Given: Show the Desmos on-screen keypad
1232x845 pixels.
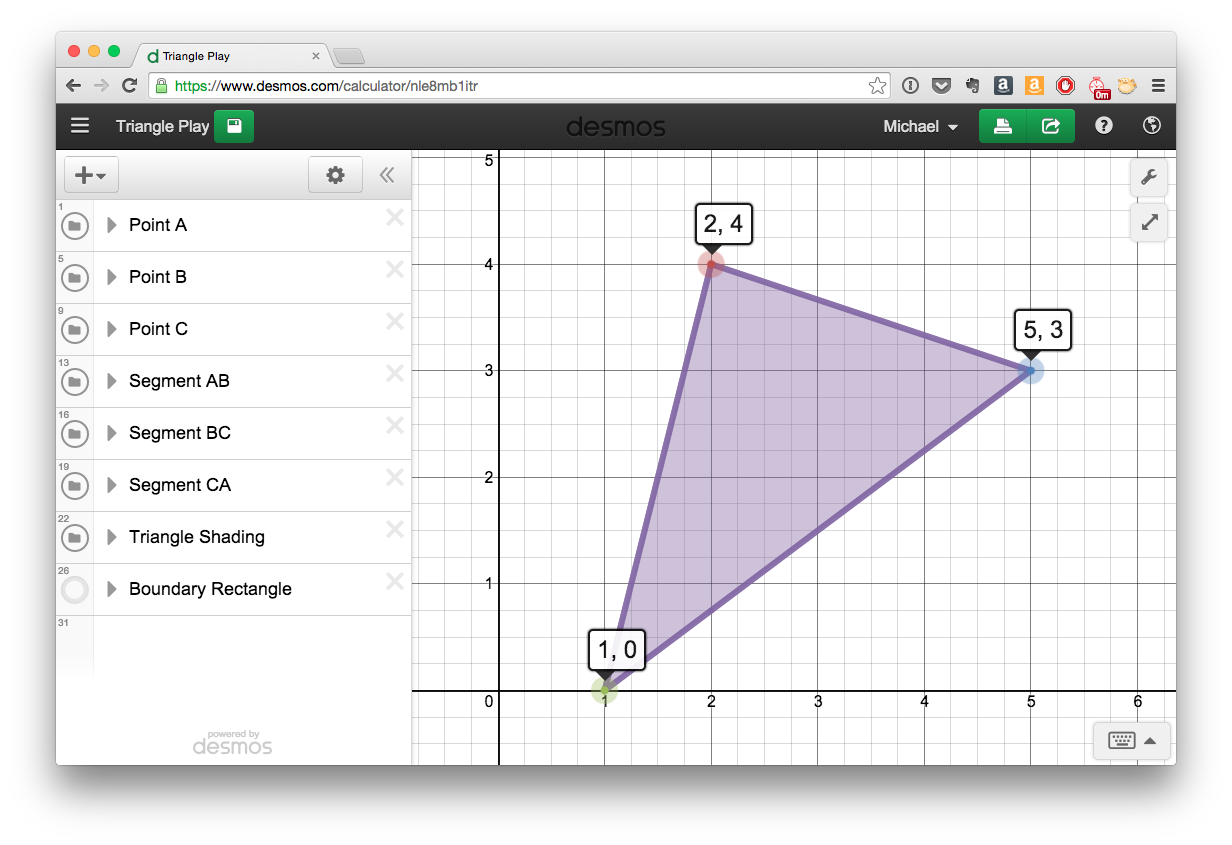Looking at the screenshot, I should pos(1132,741).
